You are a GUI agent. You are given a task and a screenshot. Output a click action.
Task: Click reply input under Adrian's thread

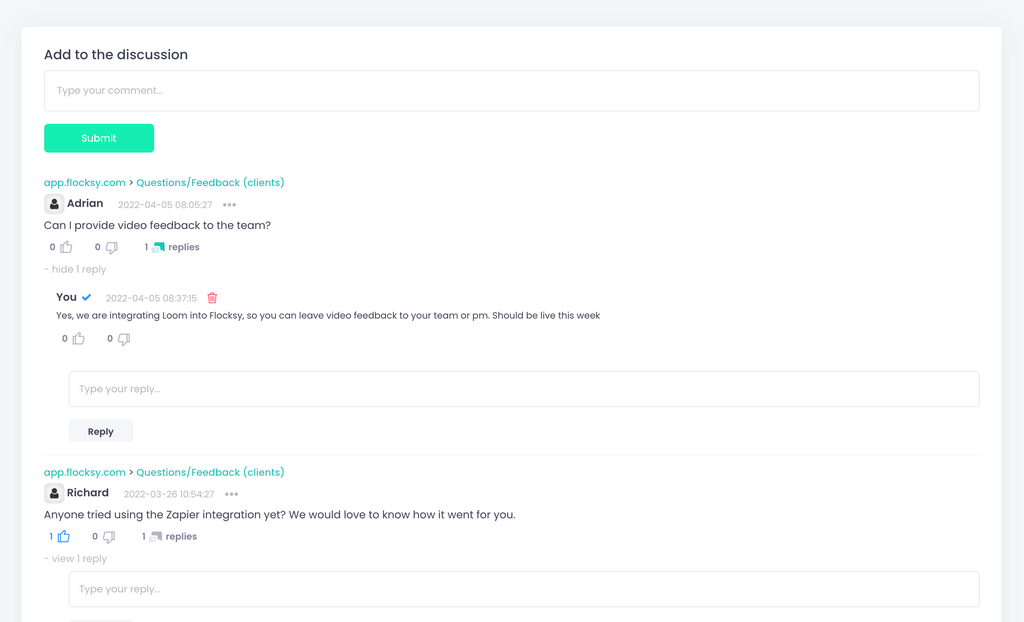[x=523, y=389]
